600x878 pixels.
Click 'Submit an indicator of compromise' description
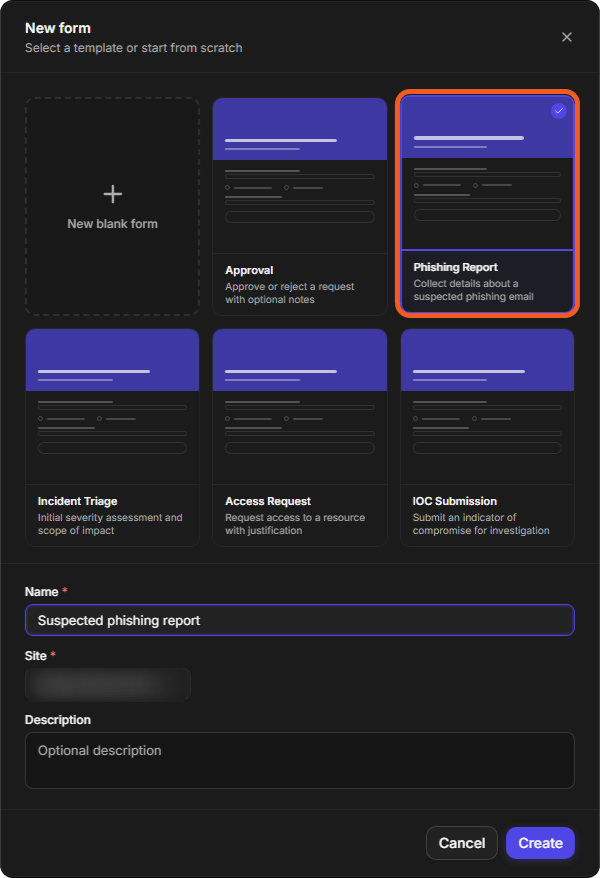pyautogui.click(x=481, y=524)
